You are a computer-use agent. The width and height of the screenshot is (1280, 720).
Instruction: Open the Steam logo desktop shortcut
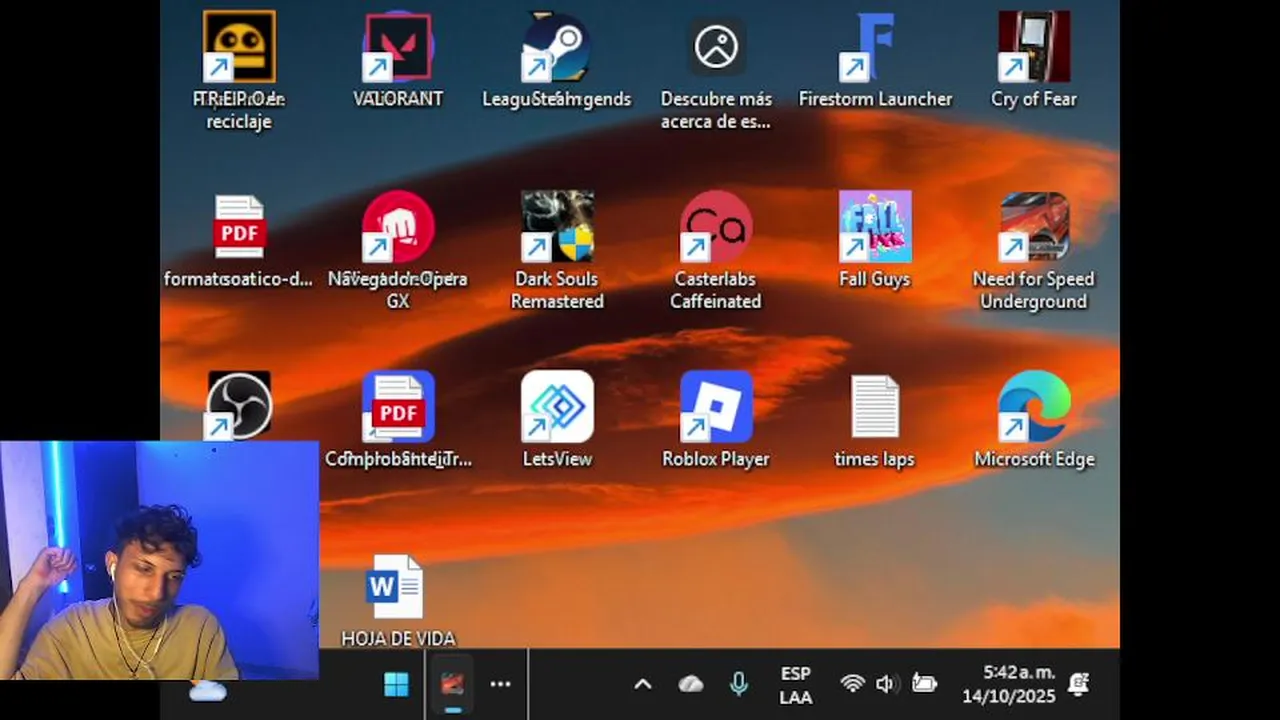click(x=557, y=47)
